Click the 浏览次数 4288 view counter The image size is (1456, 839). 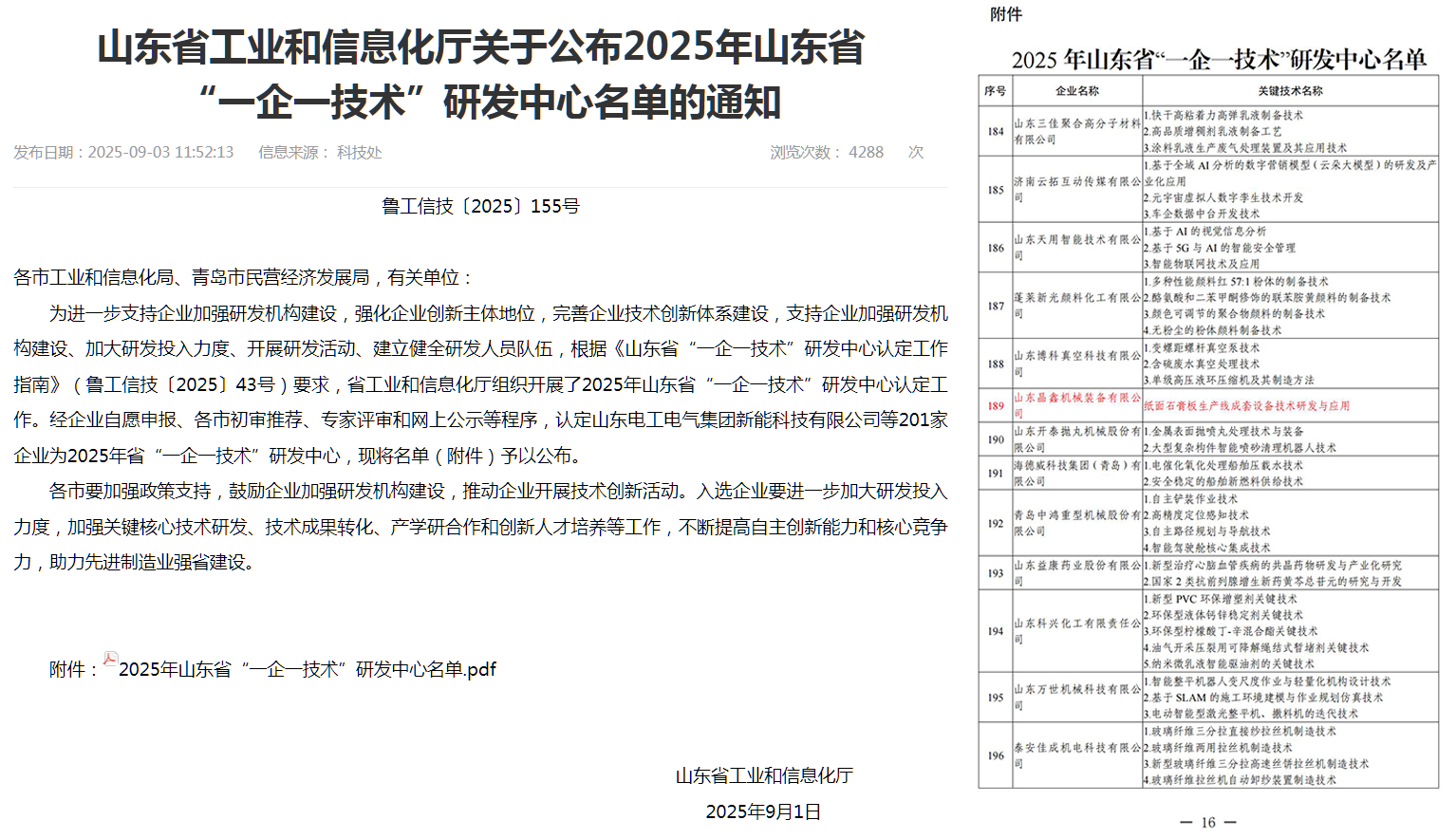pos(827,153)
